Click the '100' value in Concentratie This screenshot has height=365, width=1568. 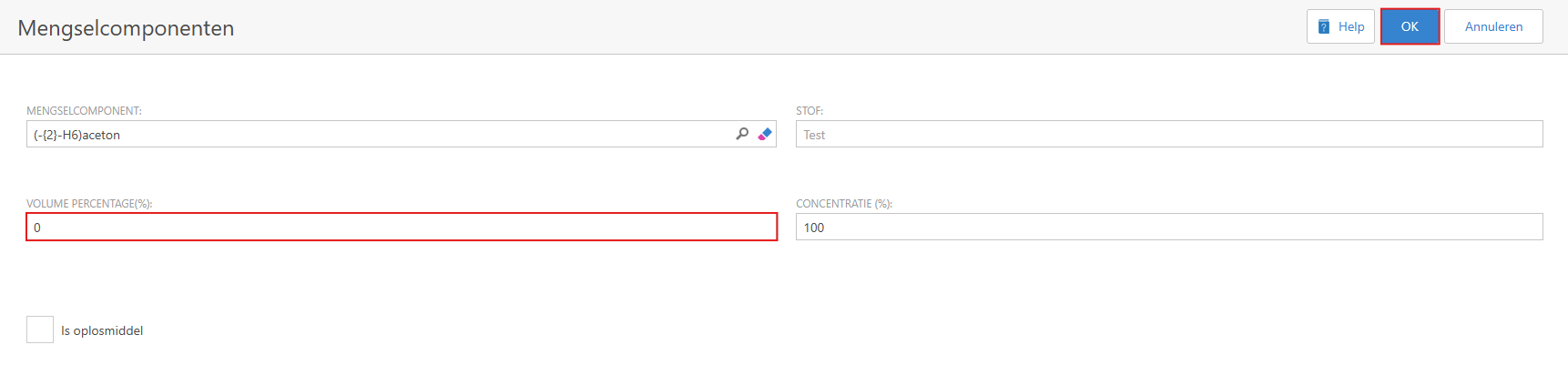click(814, 228)
